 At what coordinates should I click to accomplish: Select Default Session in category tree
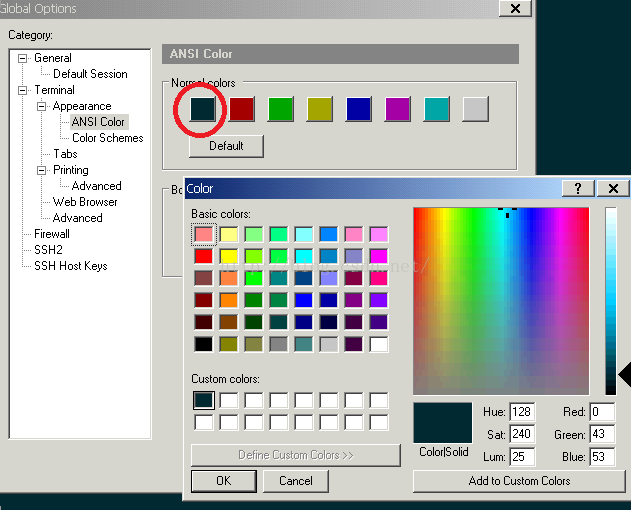[x=90, y=74]
